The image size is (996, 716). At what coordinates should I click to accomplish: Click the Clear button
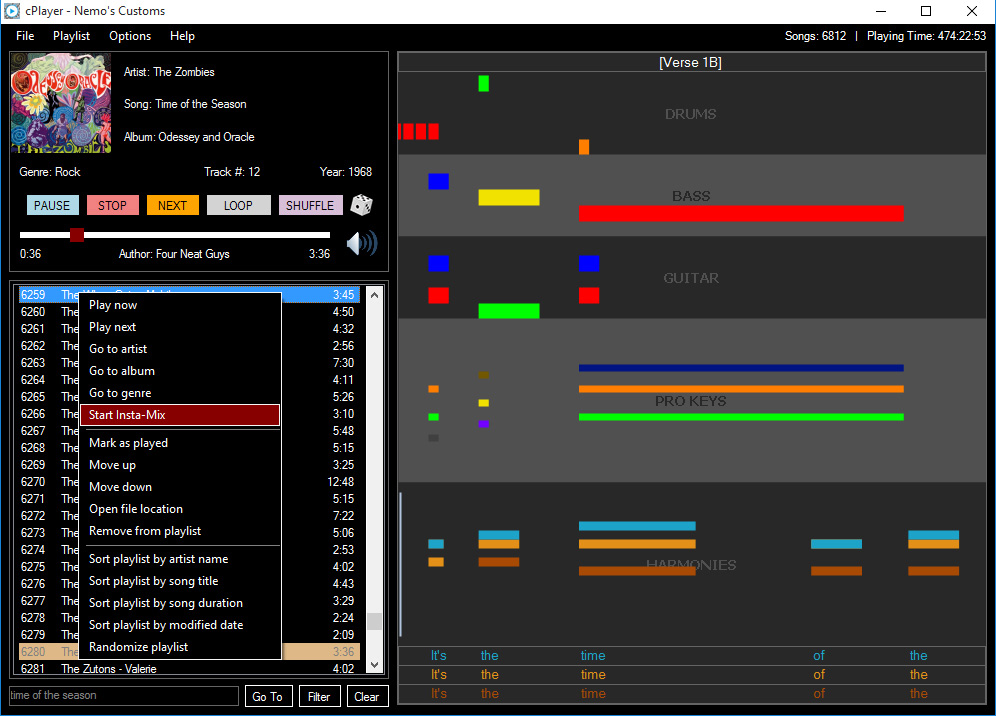(x=367, y=696)
